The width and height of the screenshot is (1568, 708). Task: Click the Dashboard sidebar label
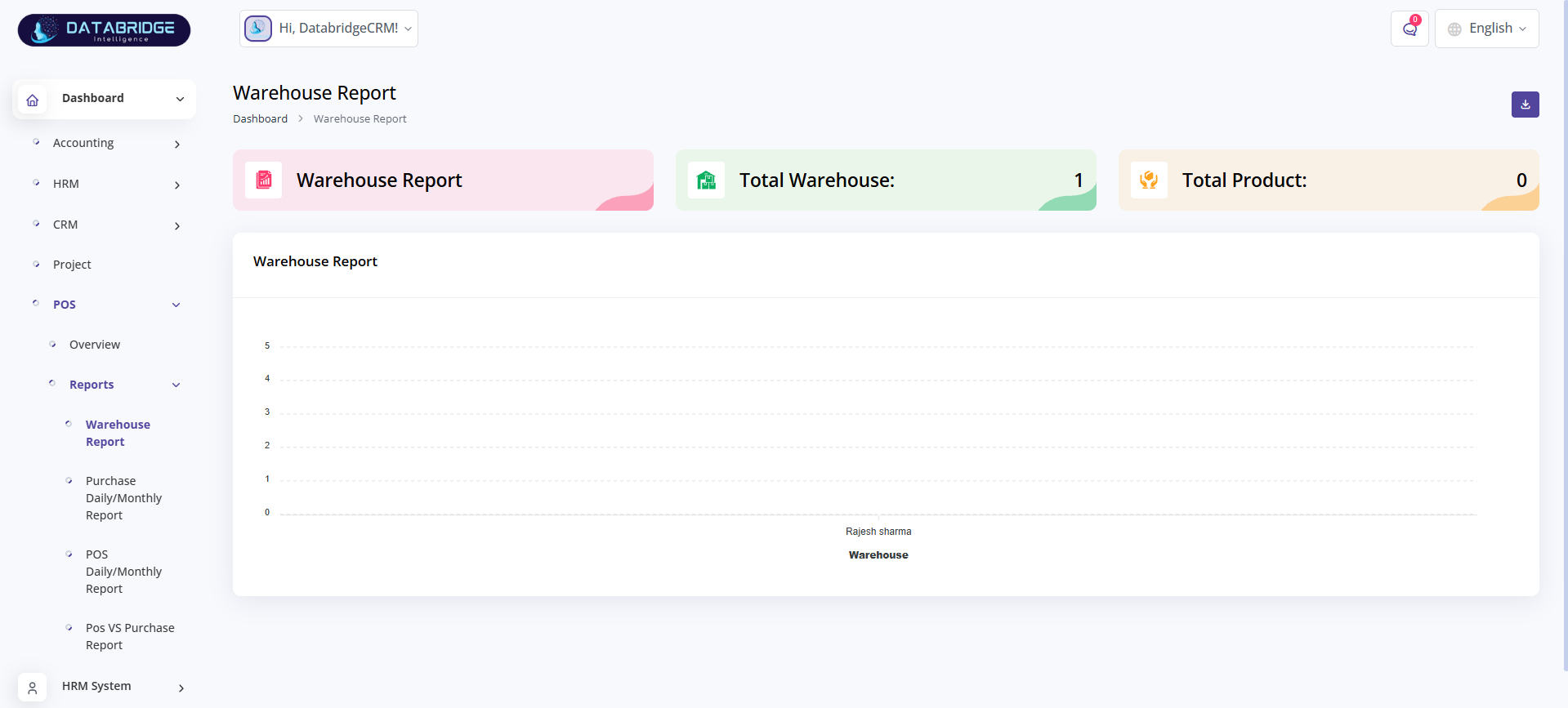pos(93,98)
